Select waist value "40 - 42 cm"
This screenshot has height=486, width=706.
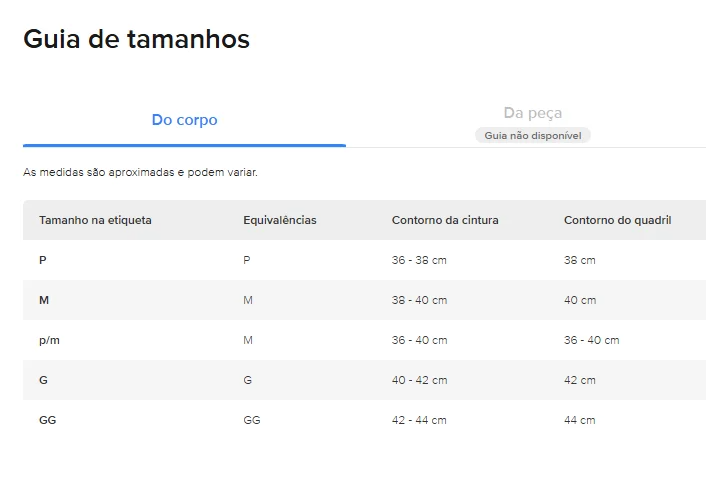click(419, 380)
